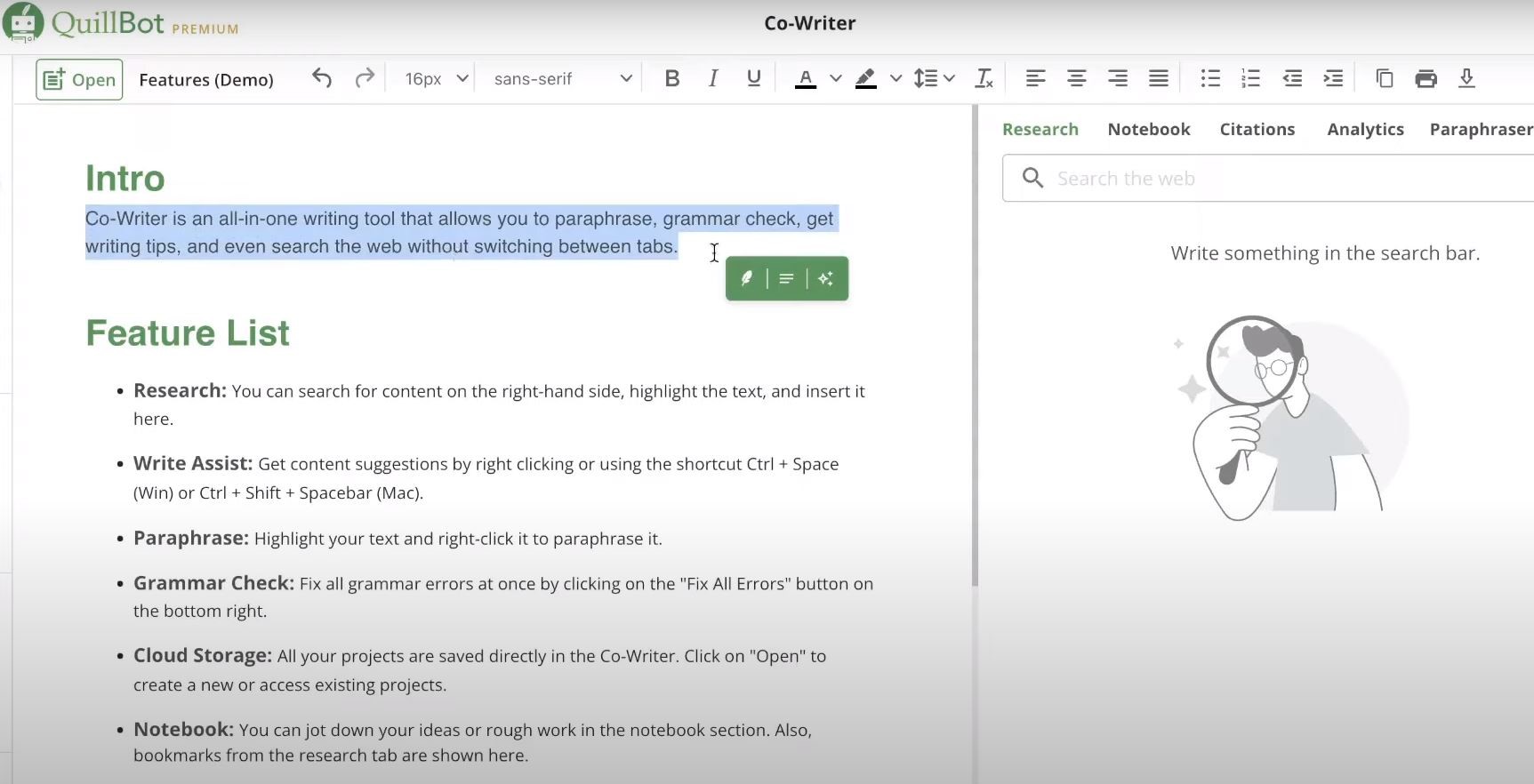Screen dimensions: 1534x784
Task: Switch to the Notebook tab
Action: [x=1149, y=129]
